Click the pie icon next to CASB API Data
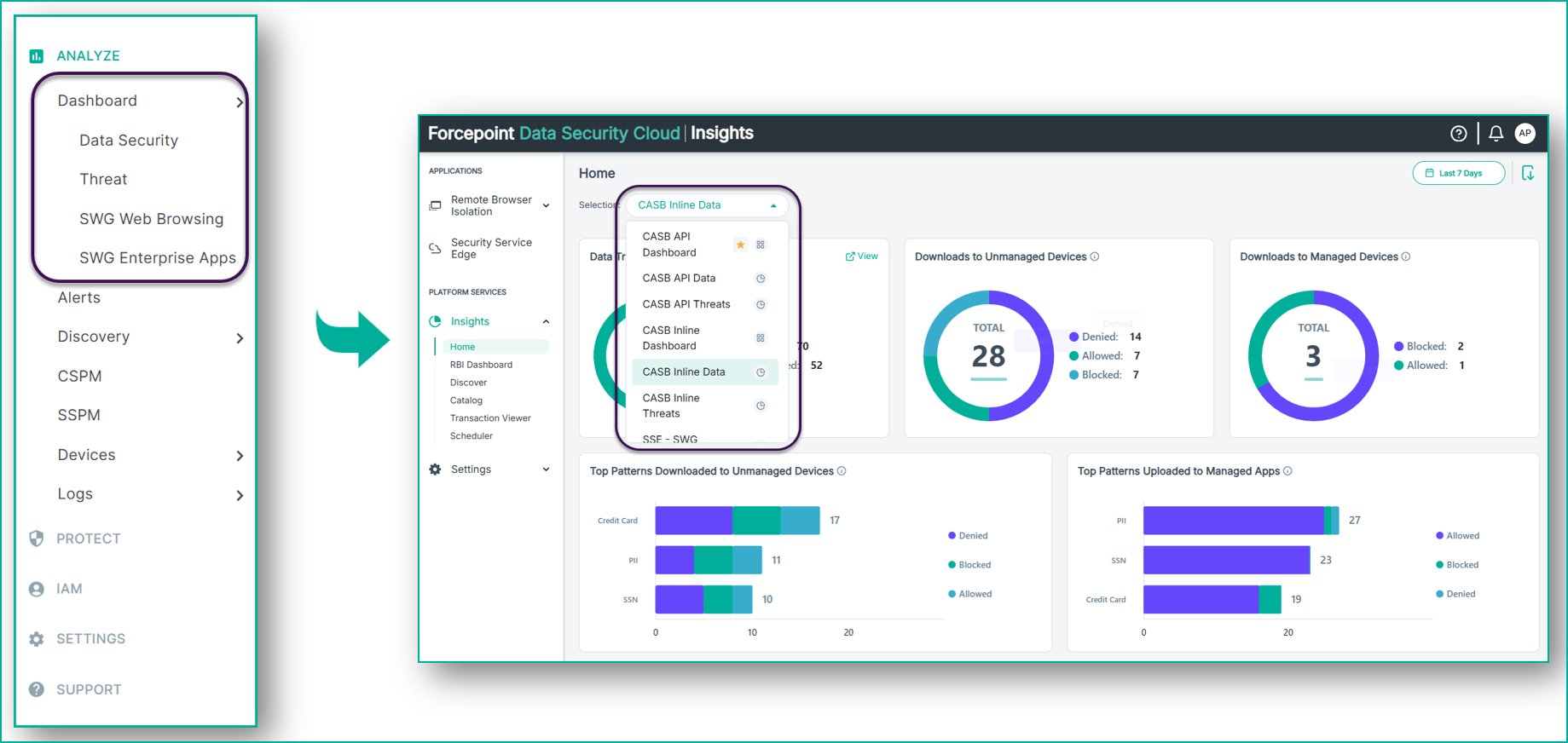Image resolution: width=1568 pixels, height=743 pixels. 761,279
